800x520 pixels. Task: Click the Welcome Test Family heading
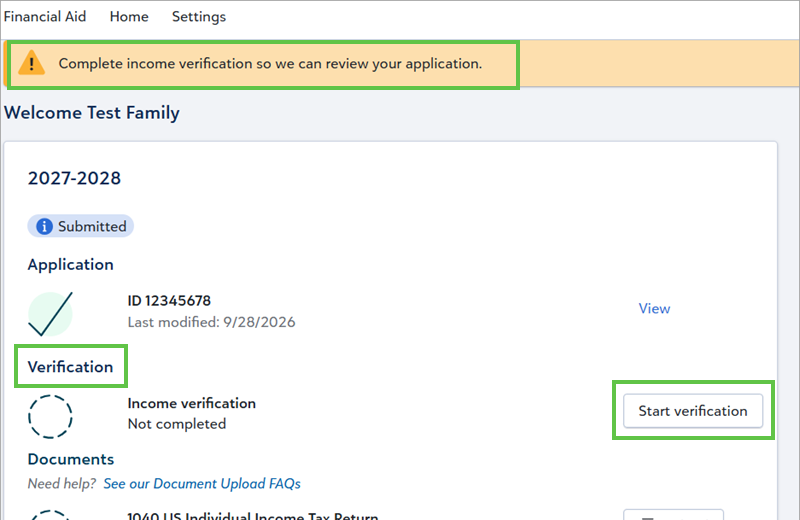pyautogui.click(x=92, y=112)
